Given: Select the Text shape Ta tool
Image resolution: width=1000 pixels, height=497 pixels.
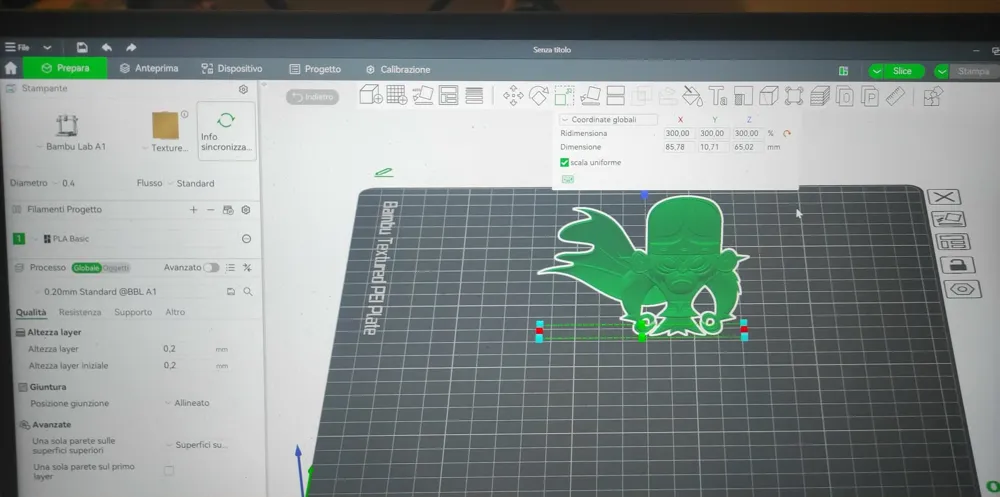Looking at the screenshot, I should [717, 96].
